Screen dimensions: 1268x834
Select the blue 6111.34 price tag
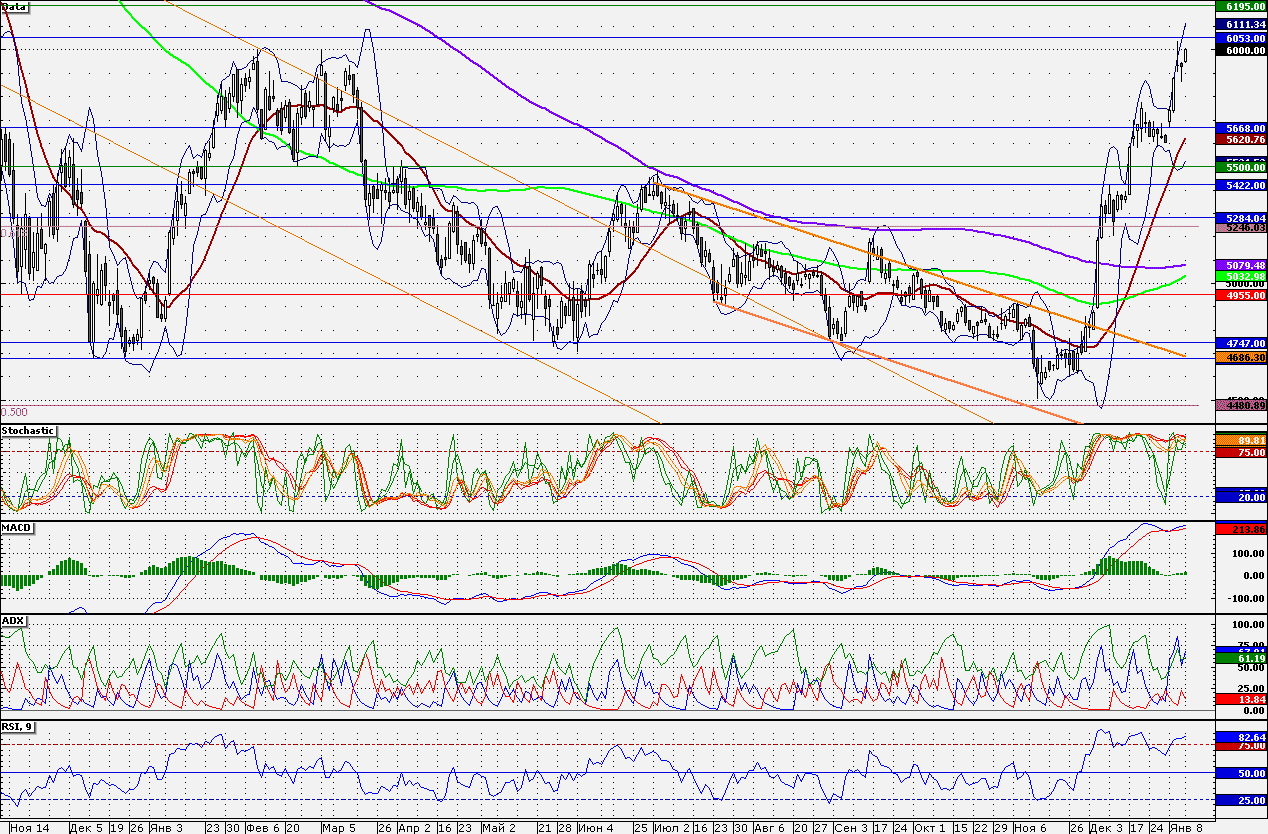(1240, 24)
